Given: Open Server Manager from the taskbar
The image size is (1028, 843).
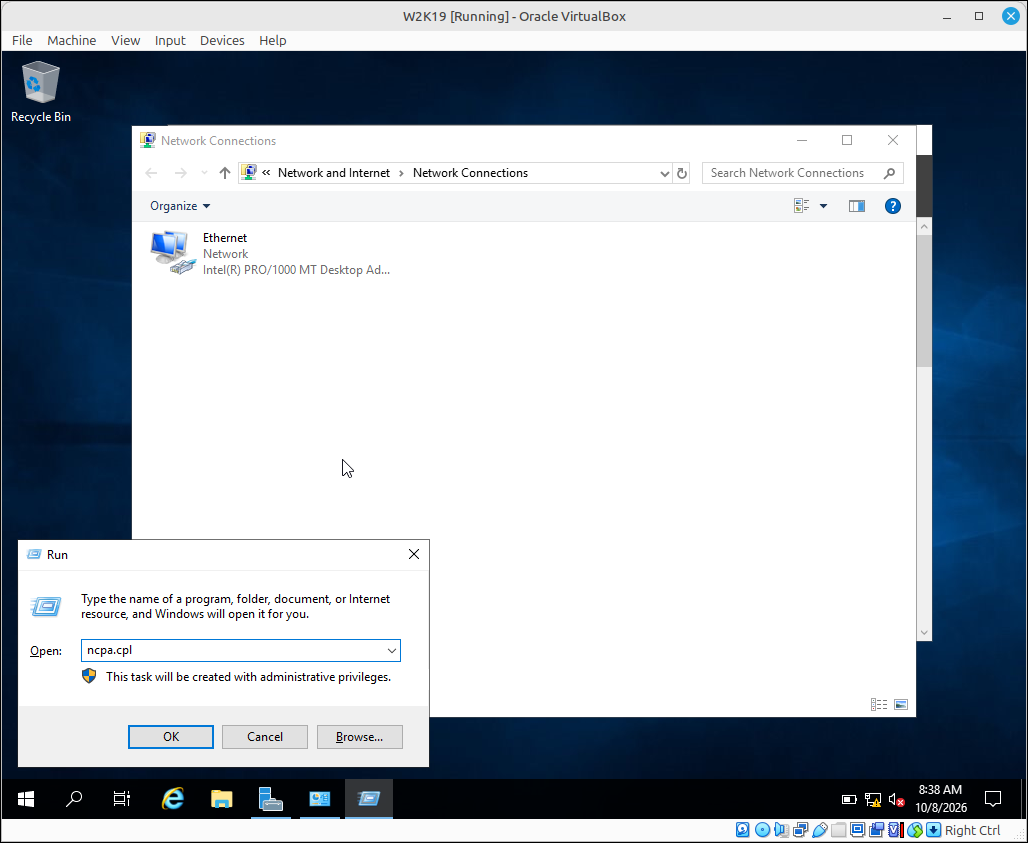Looking at the screenshot, I should point(270,798).
